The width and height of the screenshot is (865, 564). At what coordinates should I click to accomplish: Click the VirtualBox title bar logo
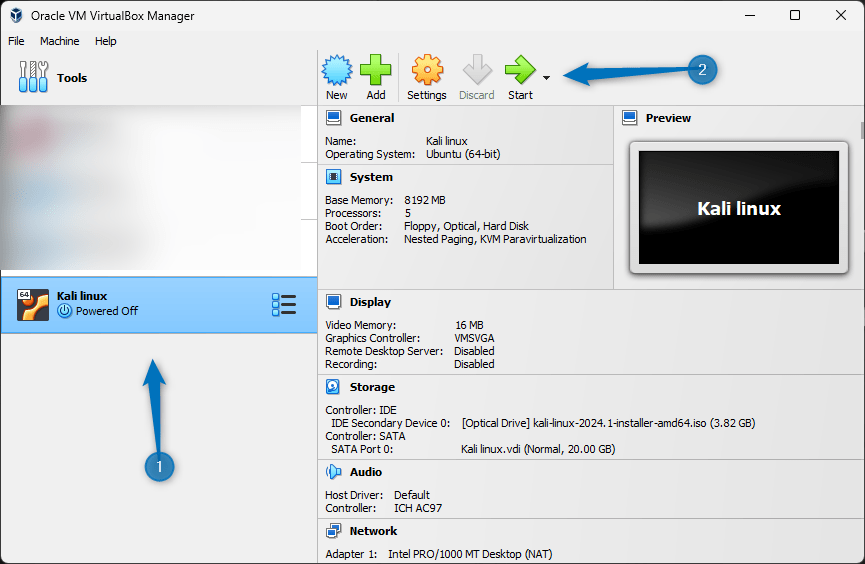[16, 15]
